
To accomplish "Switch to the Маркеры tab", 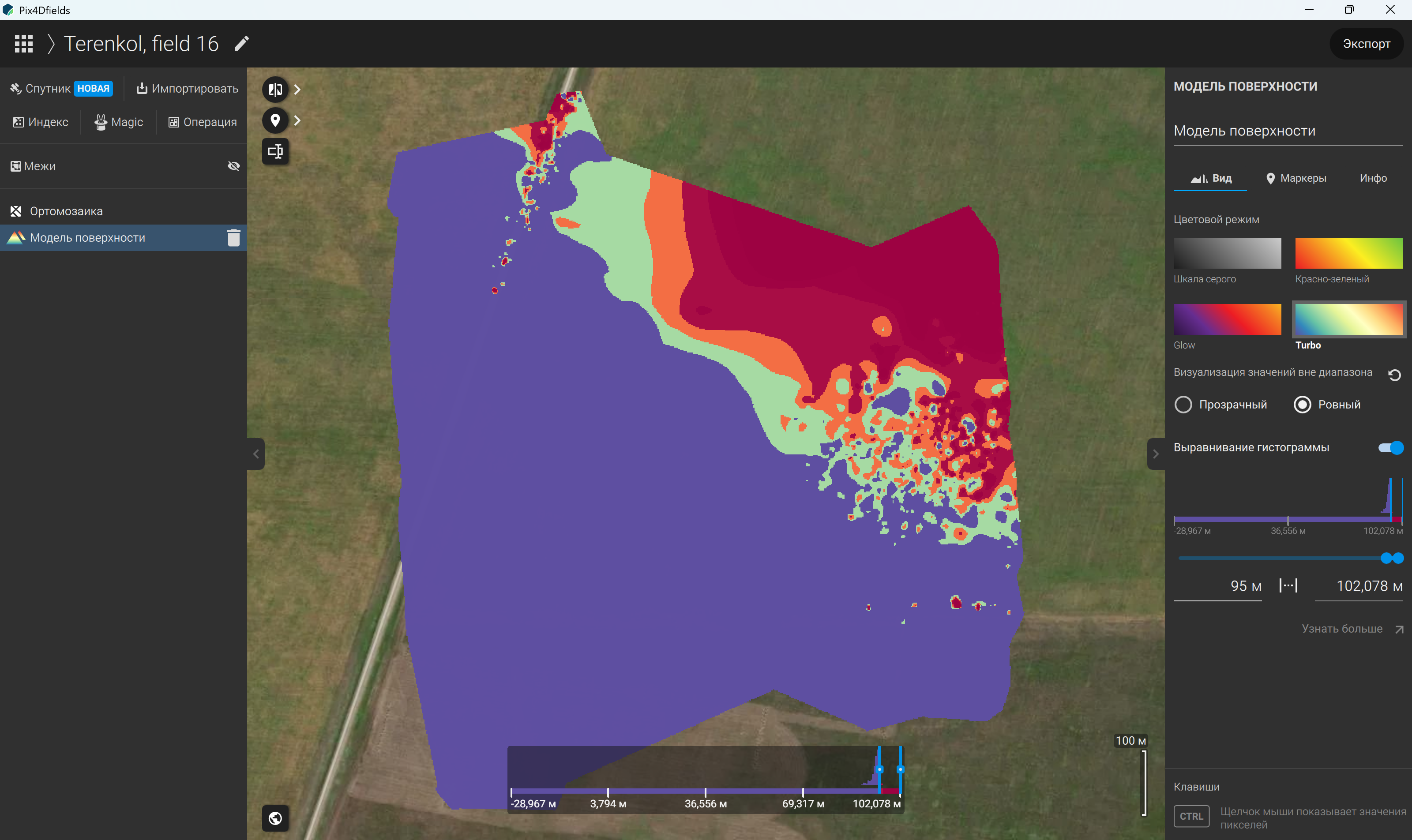I will 1296,178.
